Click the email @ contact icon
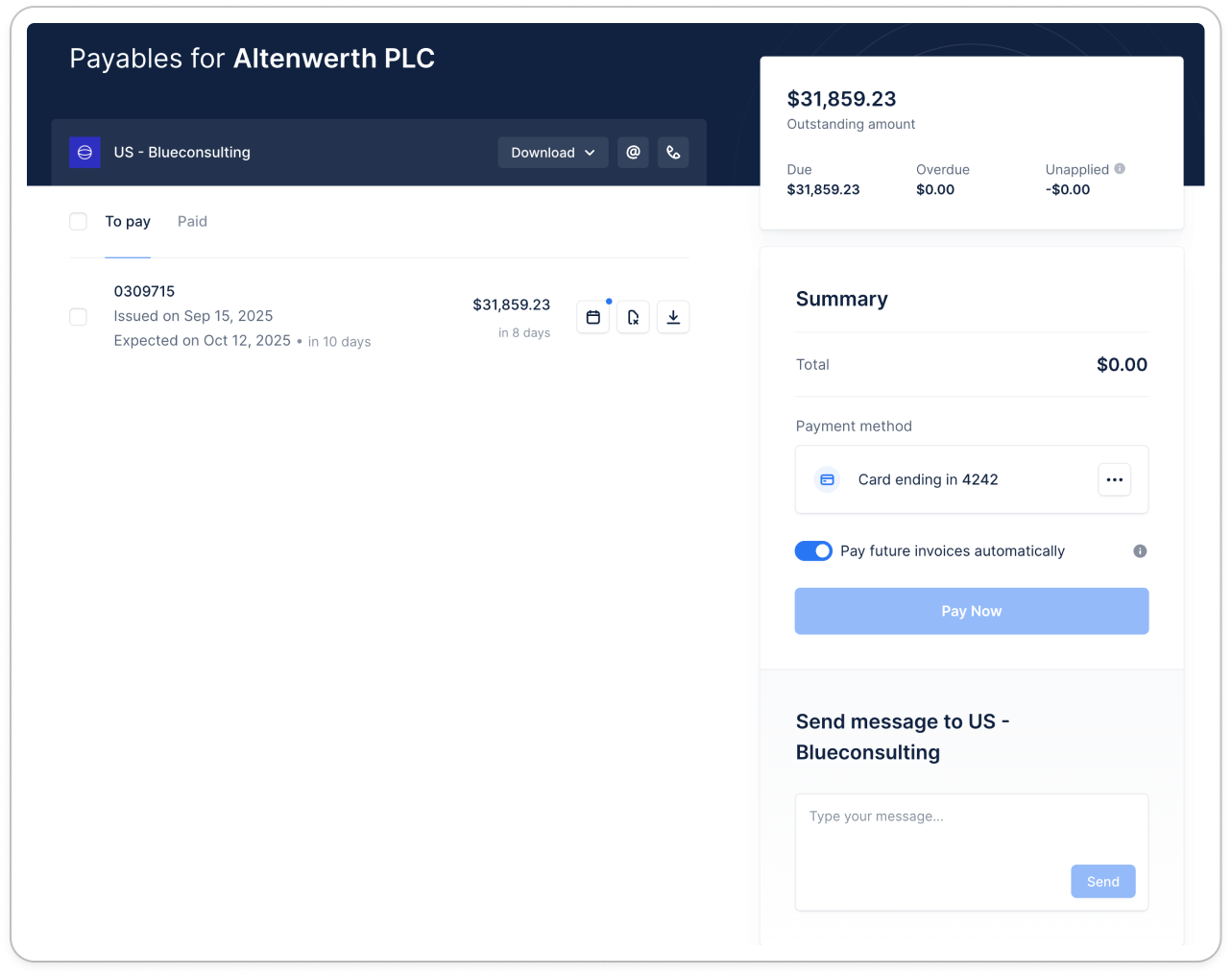This screenshot has width=1232, height=976. pos(633,153)
